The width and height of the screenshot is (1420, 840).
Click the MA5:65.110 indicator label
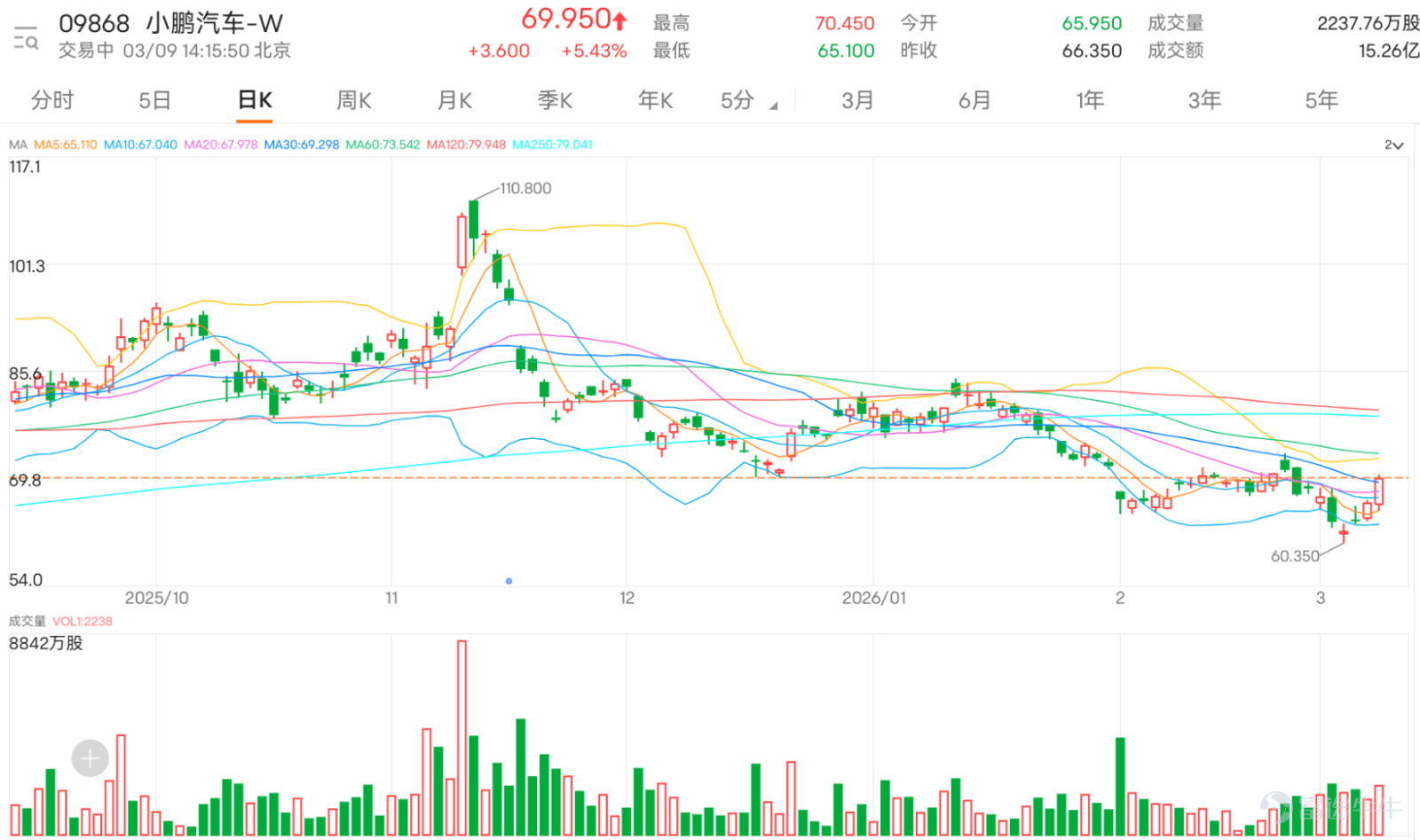pos(66,145)
